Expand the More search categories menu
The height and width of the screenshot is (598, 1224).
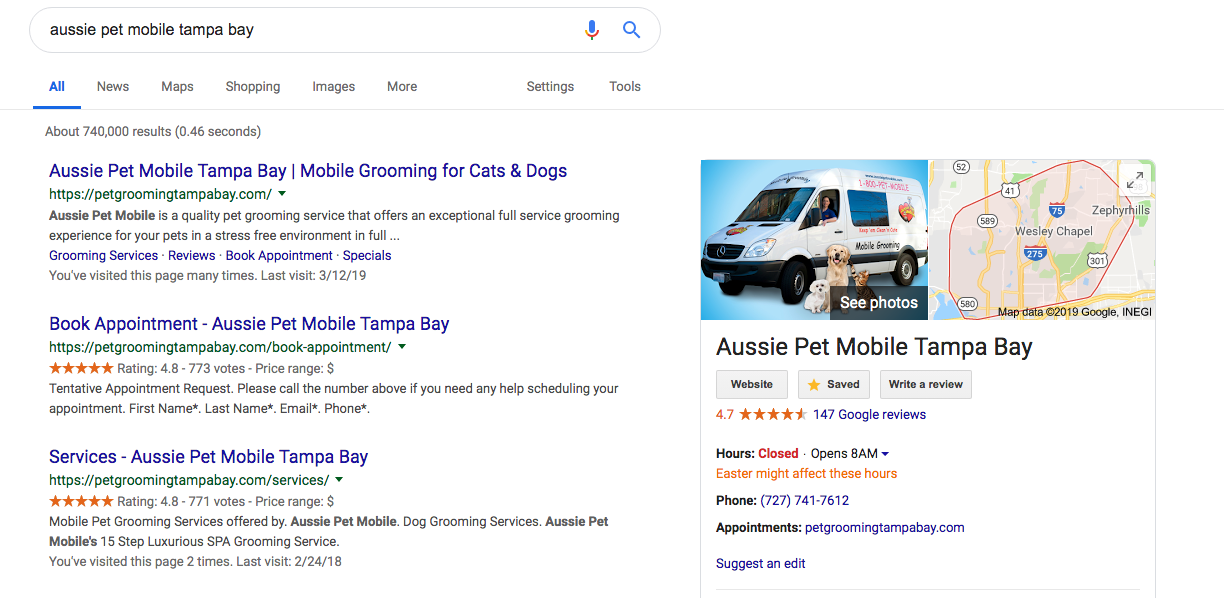pos(402,87)
